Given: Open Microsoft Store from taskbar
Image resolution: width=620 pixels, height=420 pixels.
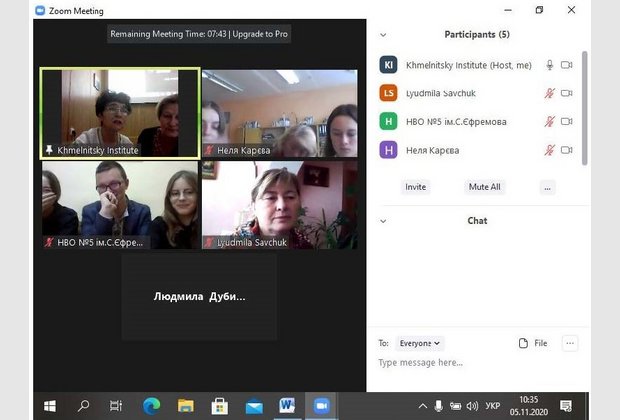Looking at the screenshot, I should [x=219, y=406].
